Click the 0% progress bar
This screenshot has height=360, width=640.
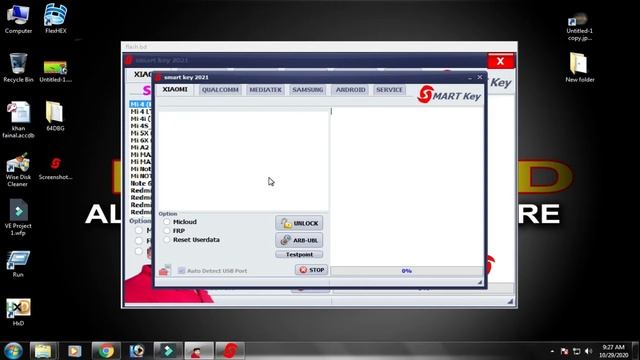click(407, 271)
